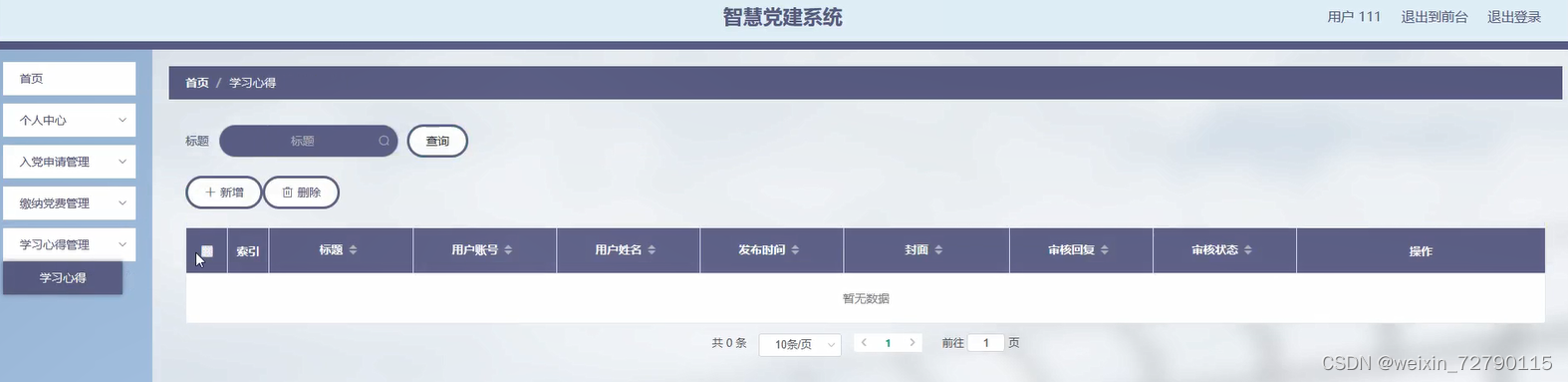Sort by 封面 column arrows
Screen dimensions: 1568x382
(938, 250)
